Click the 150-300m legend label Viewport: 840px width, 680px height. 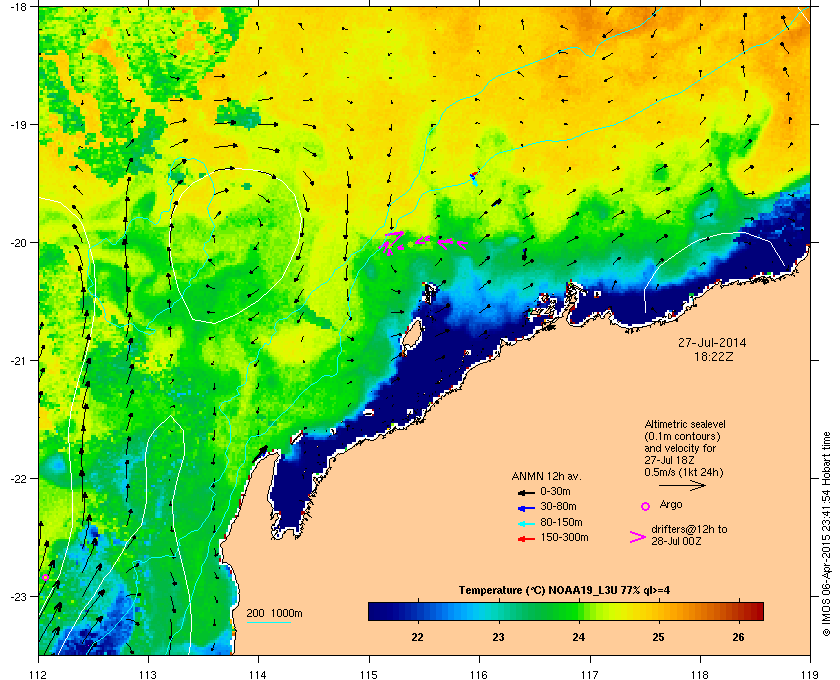pos(564,537)
